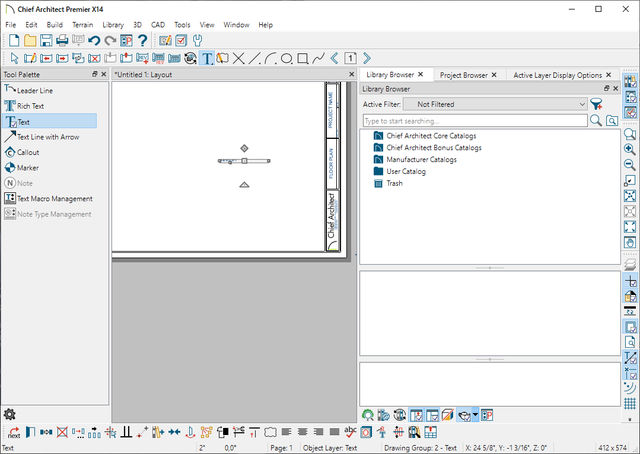Screen dimensions: 640x454
Task: Choose Rich Text in the Tool Palette
Action: point(30,105)
